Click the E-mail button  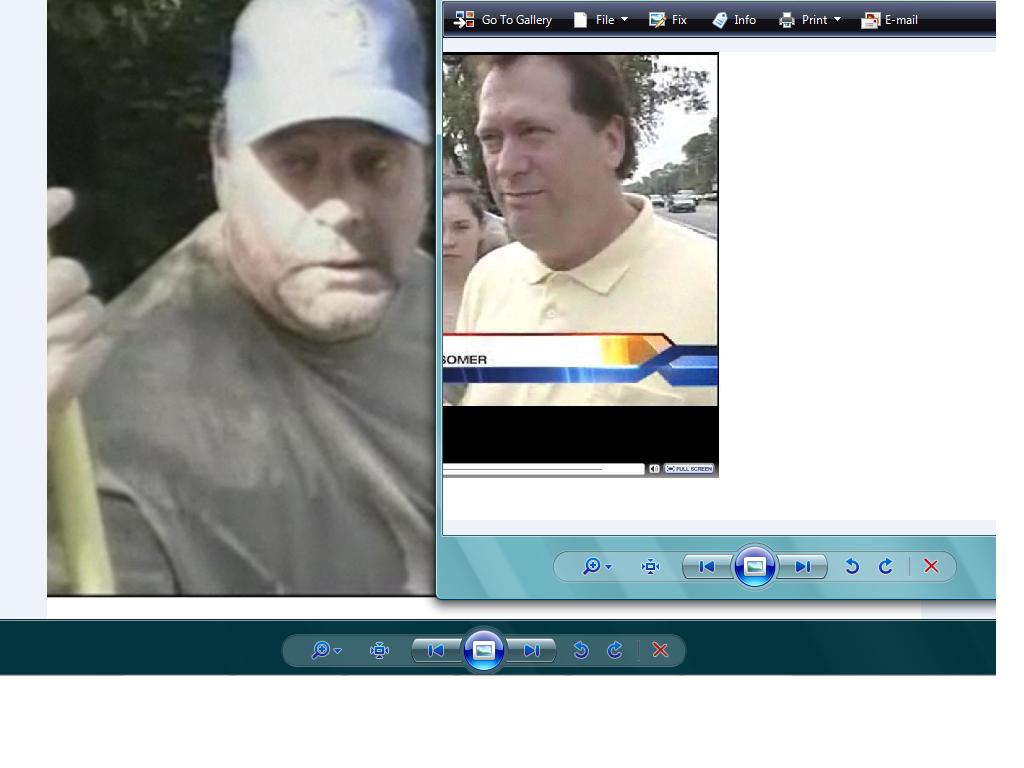click(890, 20)
